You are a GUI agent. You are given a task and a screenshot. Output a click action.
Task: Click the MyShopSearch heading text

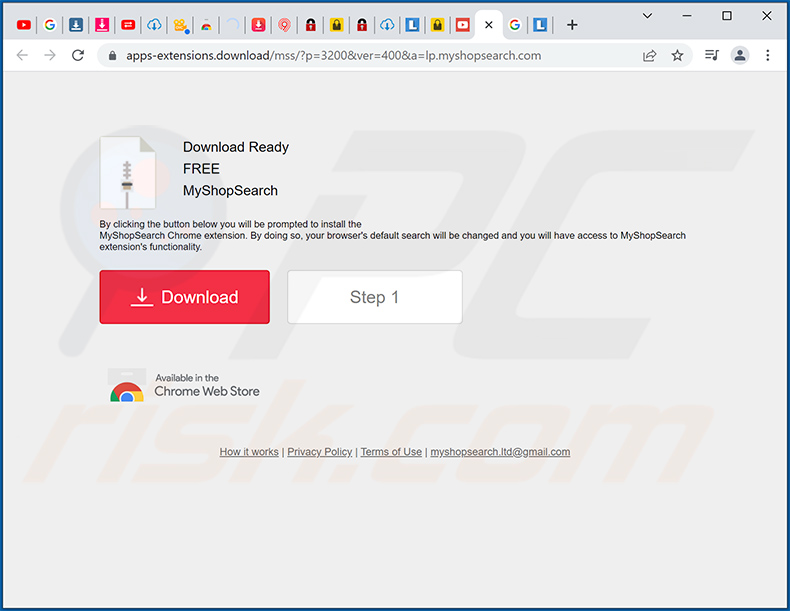230,190
